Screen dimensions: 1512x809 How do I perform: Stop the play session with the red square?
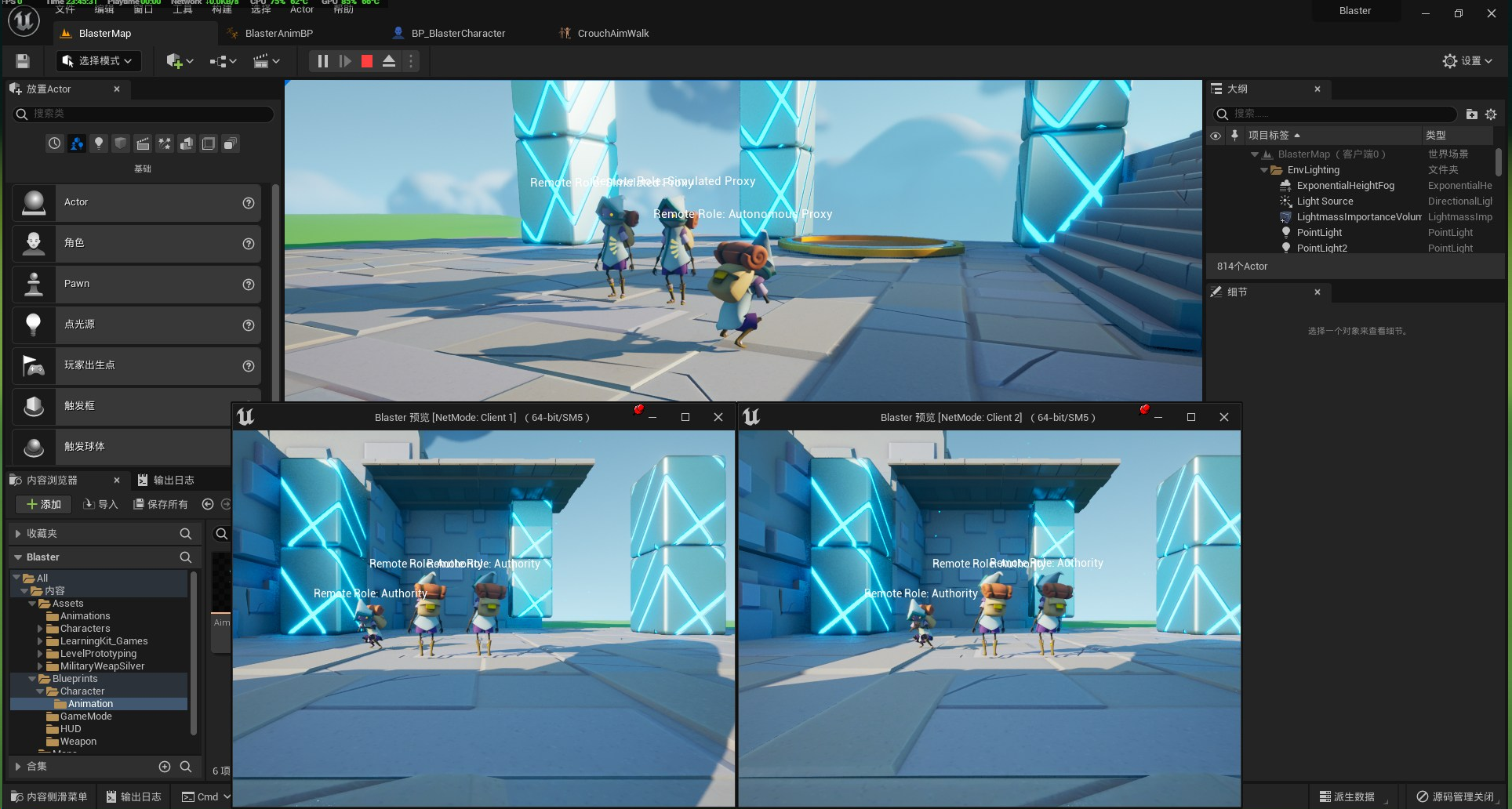click(x=366, y=61)
